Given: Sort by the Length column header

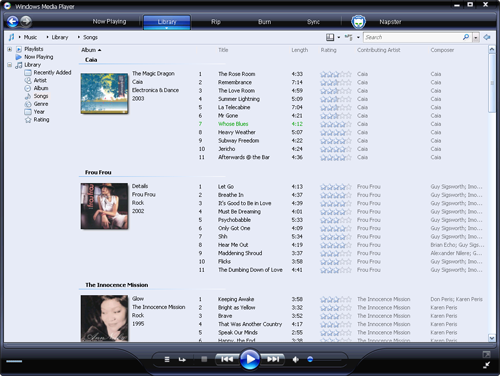Looking at the screenshot, I should click(300, 50).
